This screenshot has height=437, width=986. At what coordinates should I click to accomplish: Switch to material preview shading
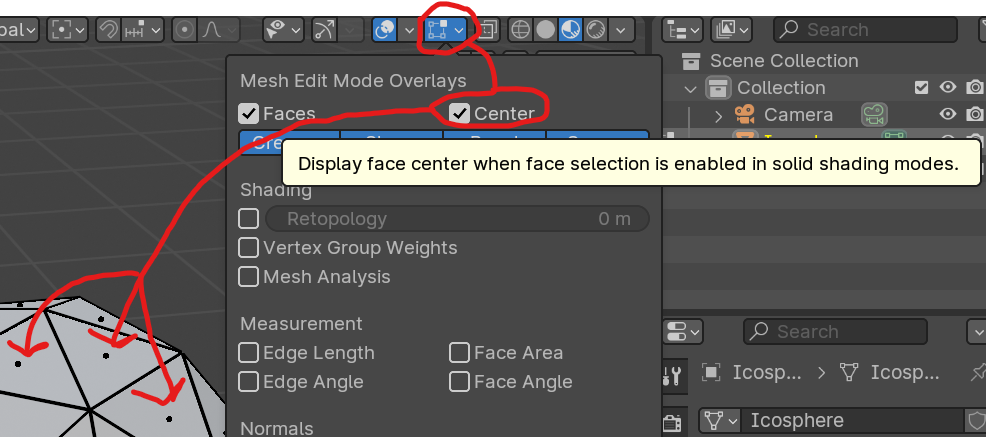pyautogui.click(x=571, y=30)
